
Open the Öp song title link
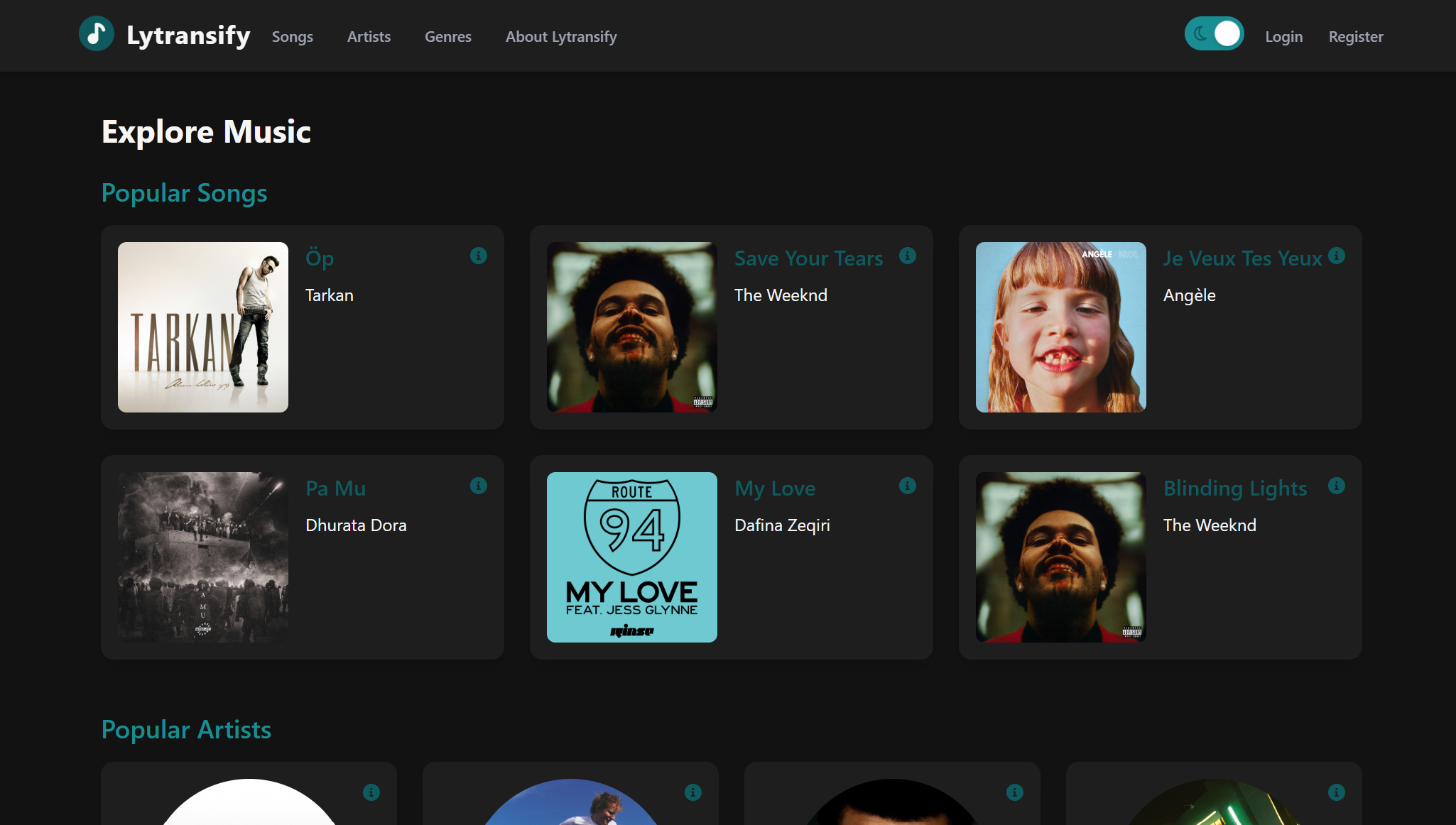320,258
